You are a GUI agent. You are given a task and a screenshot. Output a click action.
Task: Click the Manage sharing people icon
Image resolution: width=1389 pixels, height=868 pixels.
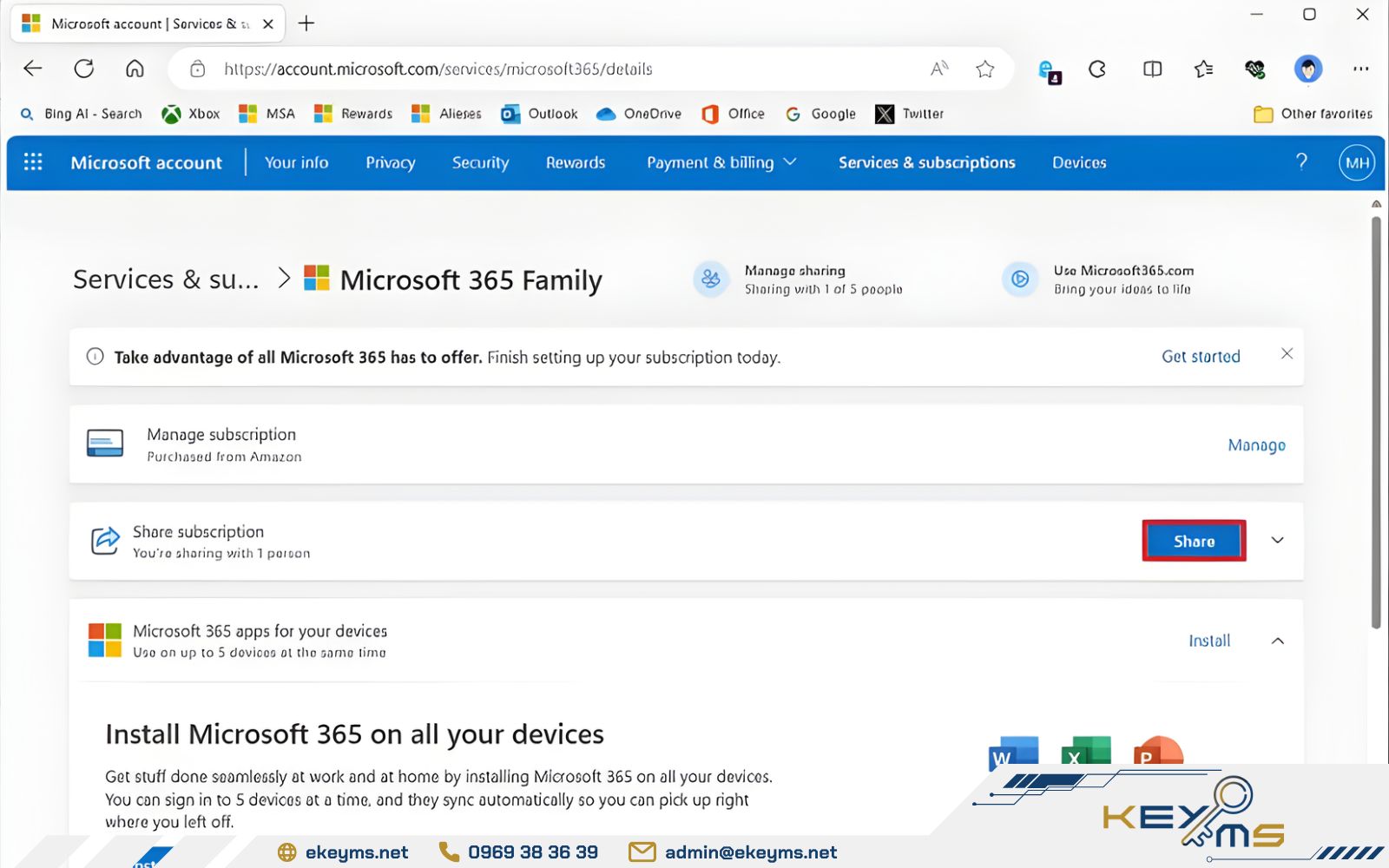point(710,279)
